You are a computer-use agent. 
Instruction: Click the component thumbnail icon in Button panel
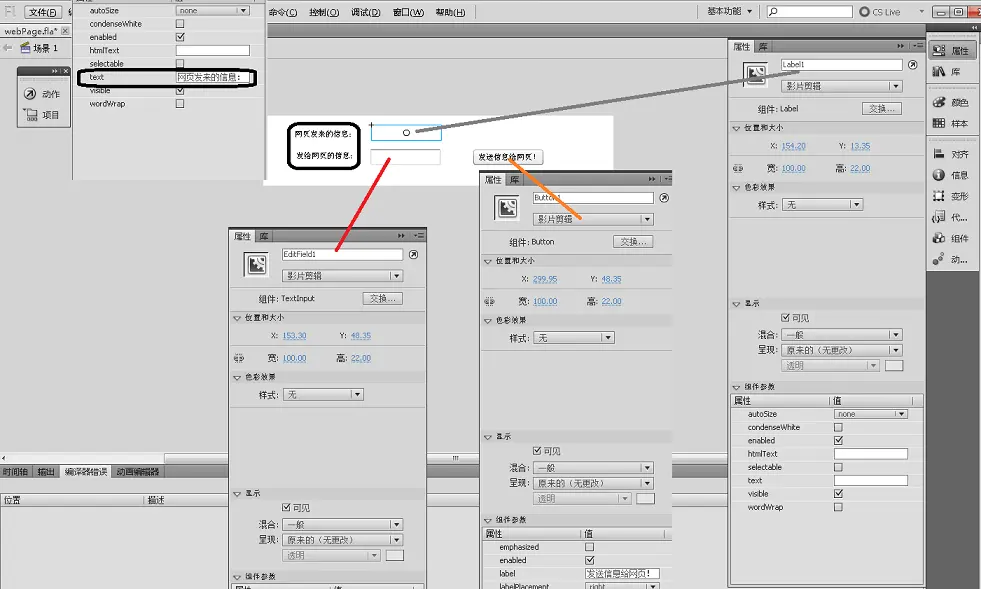pos(507,208)
